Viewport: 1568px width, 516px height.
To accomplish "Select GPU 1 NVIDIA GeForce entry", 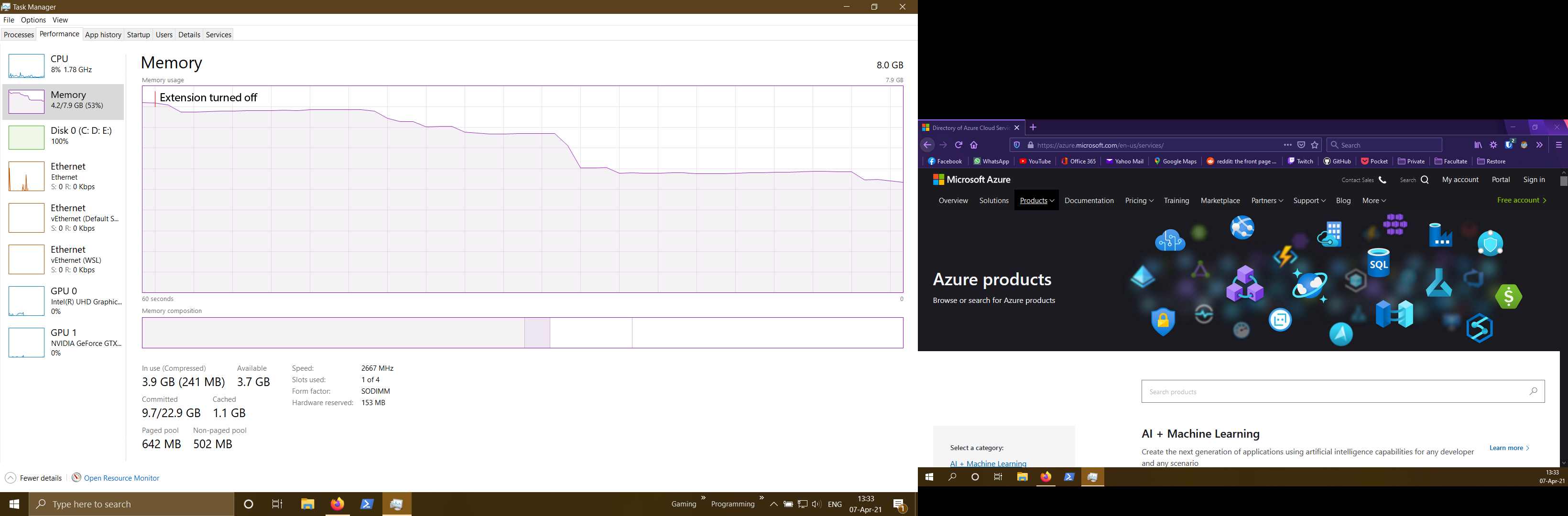I will (x=63, y=343).
